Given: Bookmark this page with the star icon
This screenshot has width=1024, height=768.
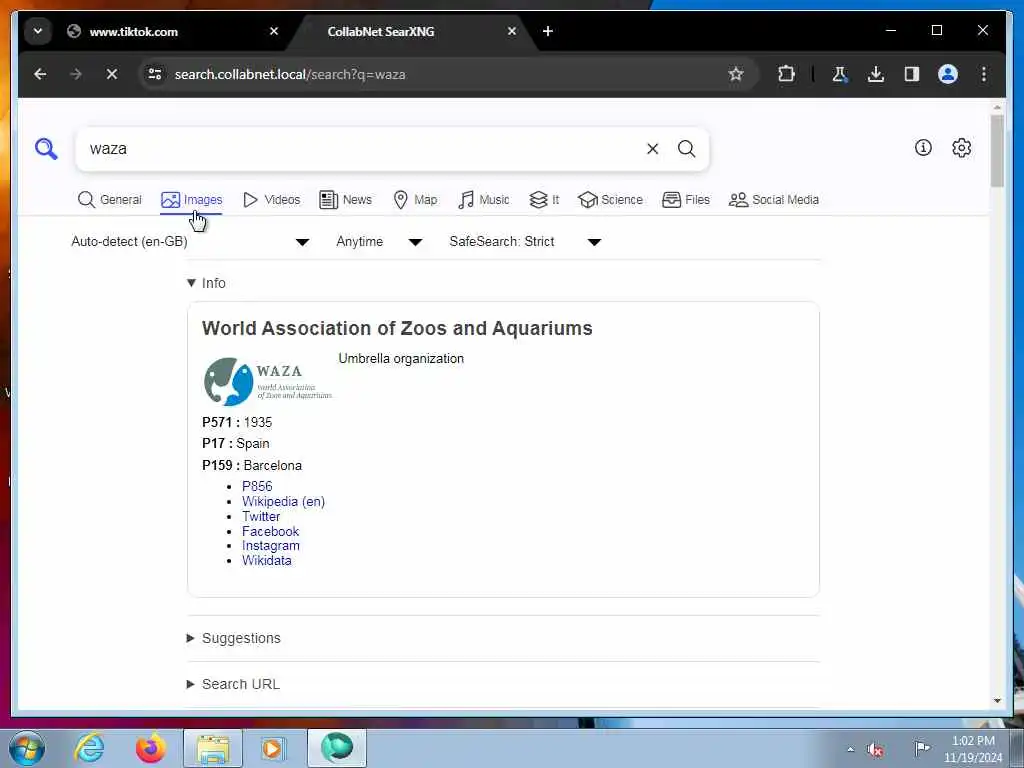Looking at the screenshot, I should point(736,74).
